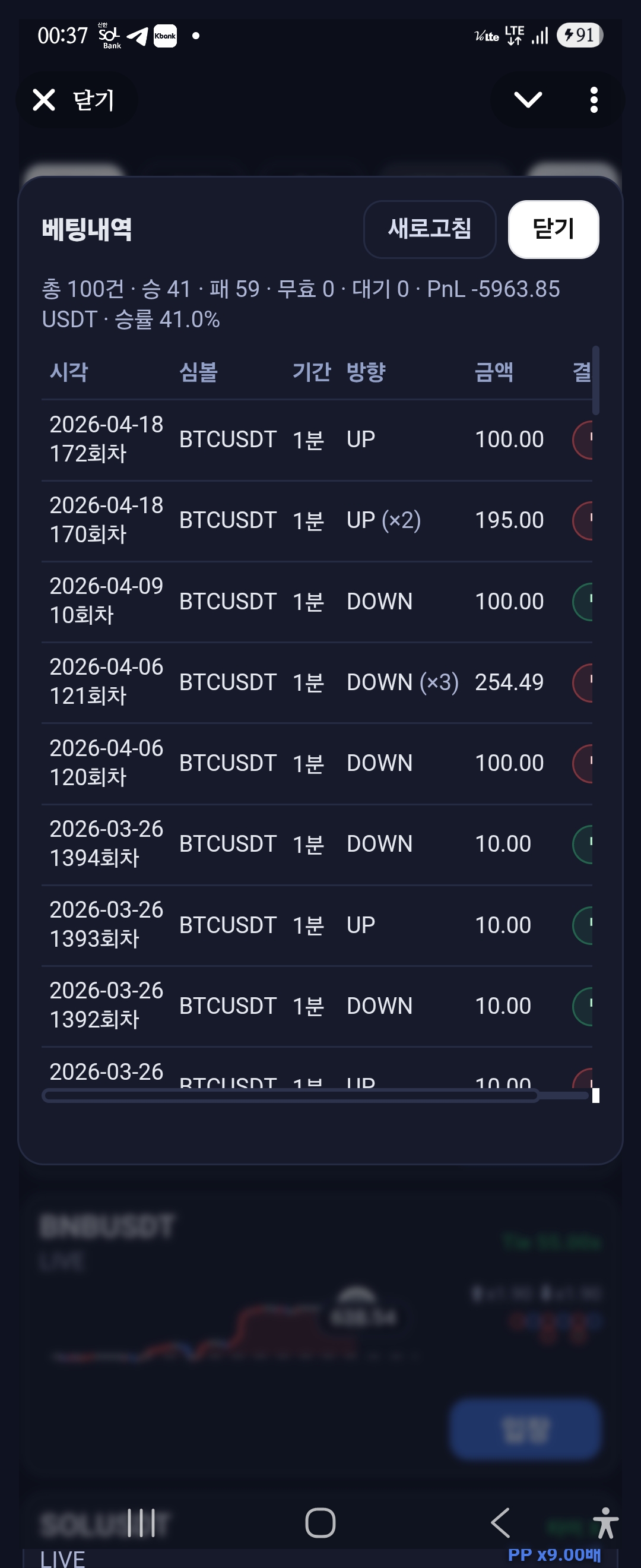This screenshot has height=1568, width=641.
Task: Click the 시각 column header
Action: click(x=69, y=371)
